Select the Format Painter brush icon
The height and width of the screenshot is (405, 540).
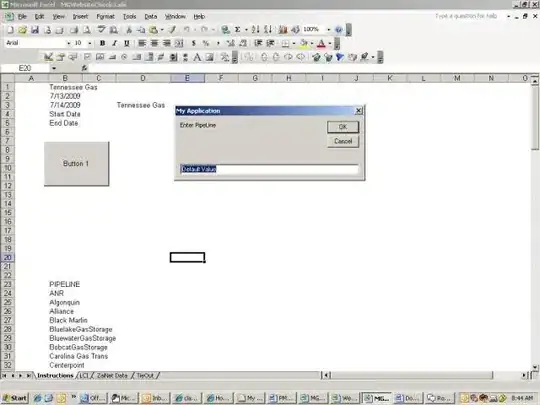(x=173, y=30)
